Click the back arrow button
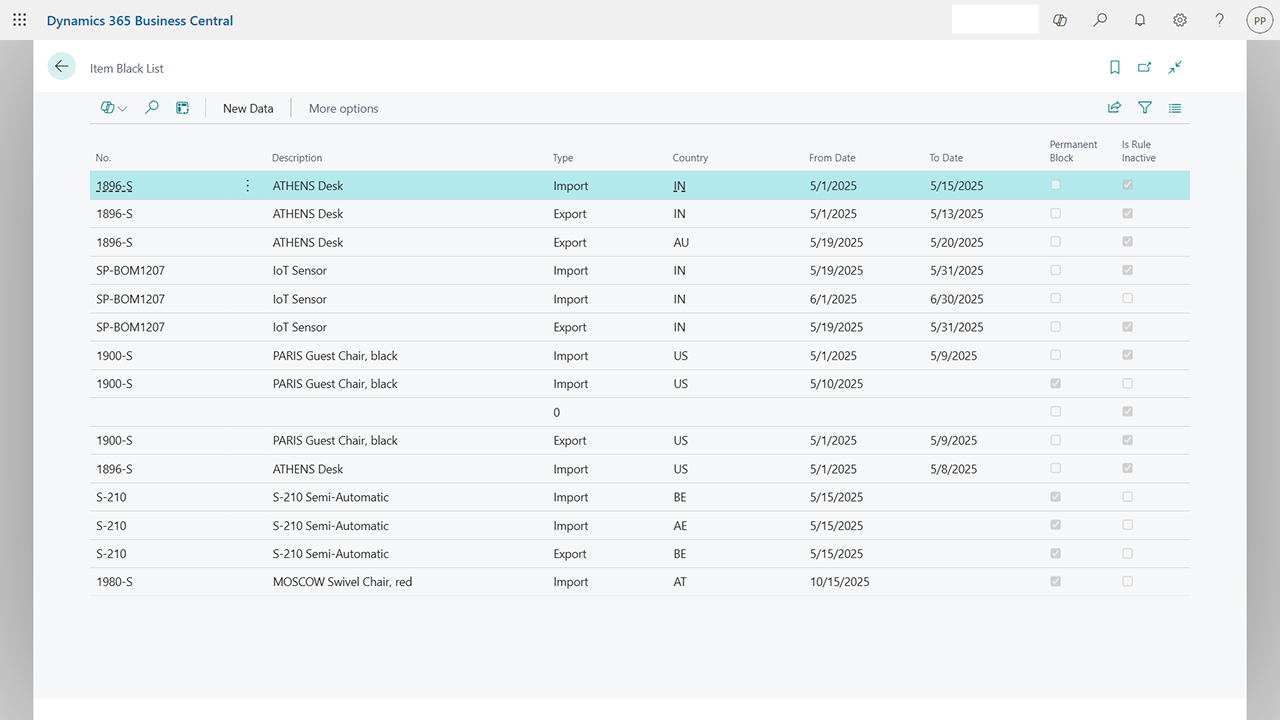Viewport: 1280px width, 720px height. tap(62, 67)
